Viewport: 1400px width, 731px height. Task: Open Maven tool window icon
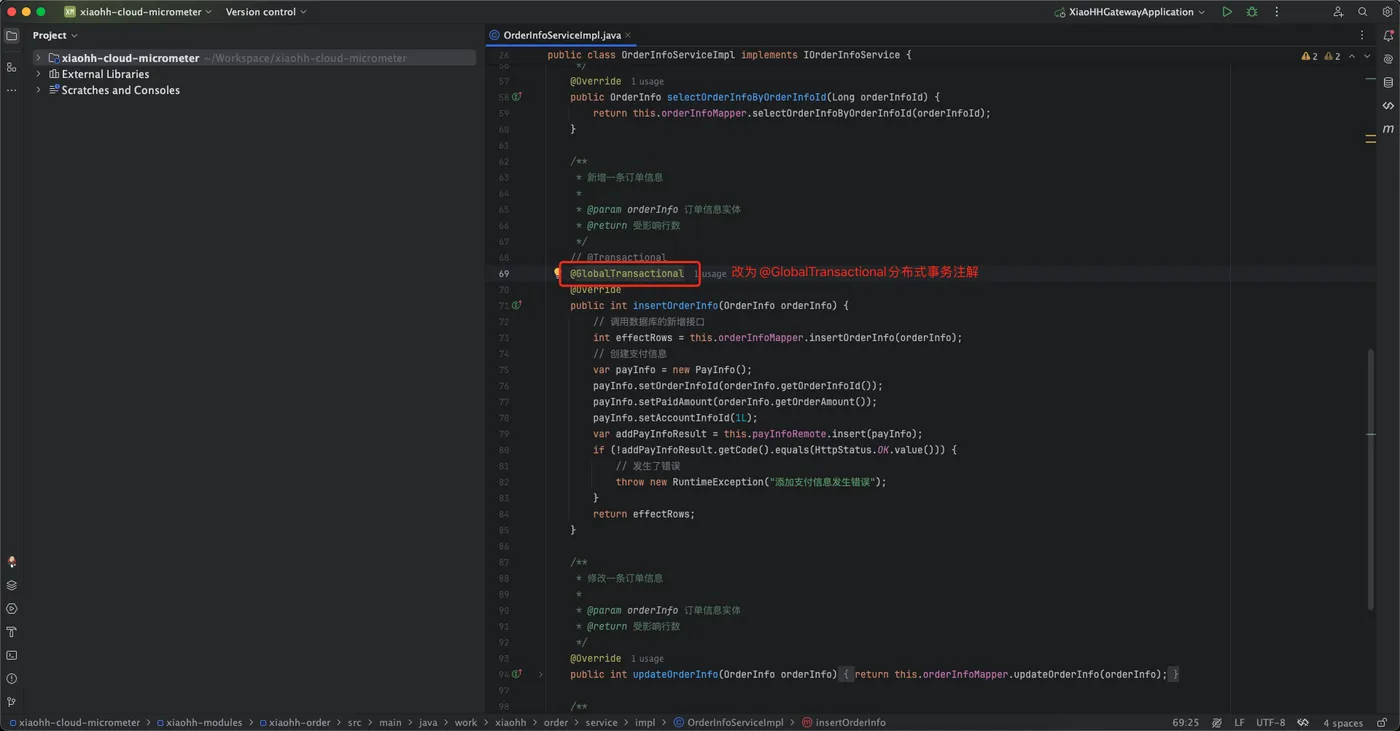[1388, 128]
